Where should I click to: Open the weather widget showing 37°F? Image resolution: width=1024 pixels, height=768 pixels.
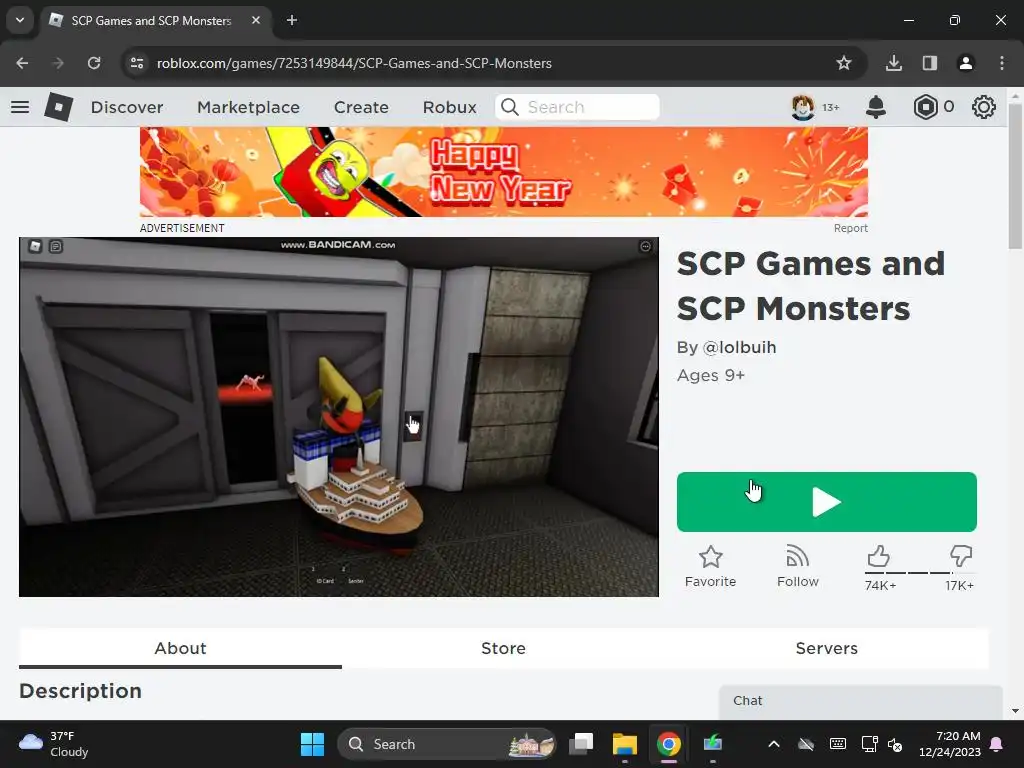[54, 744]
